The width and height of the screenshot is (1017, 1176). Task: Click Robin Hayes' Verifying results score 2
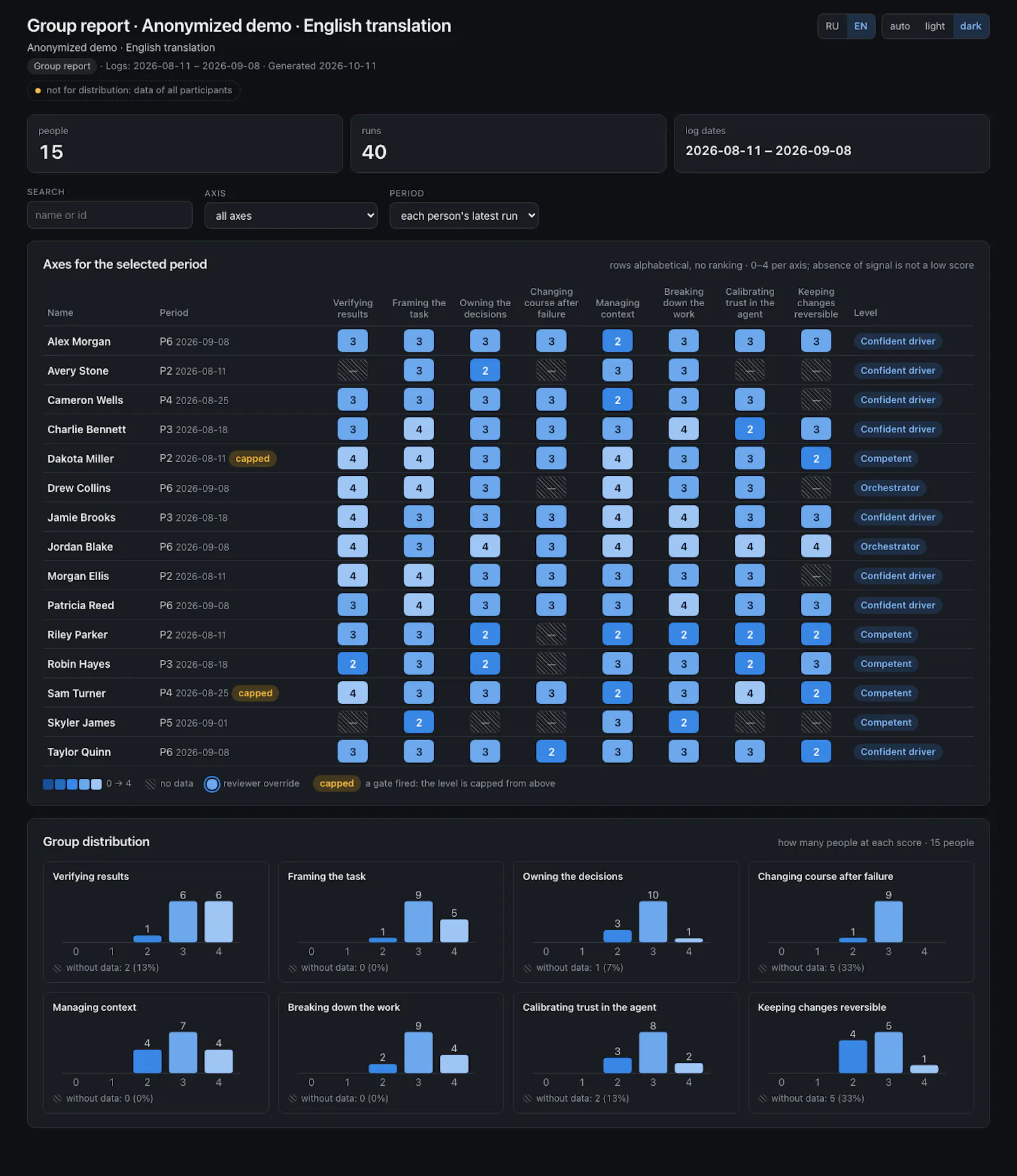click(353, 664)
